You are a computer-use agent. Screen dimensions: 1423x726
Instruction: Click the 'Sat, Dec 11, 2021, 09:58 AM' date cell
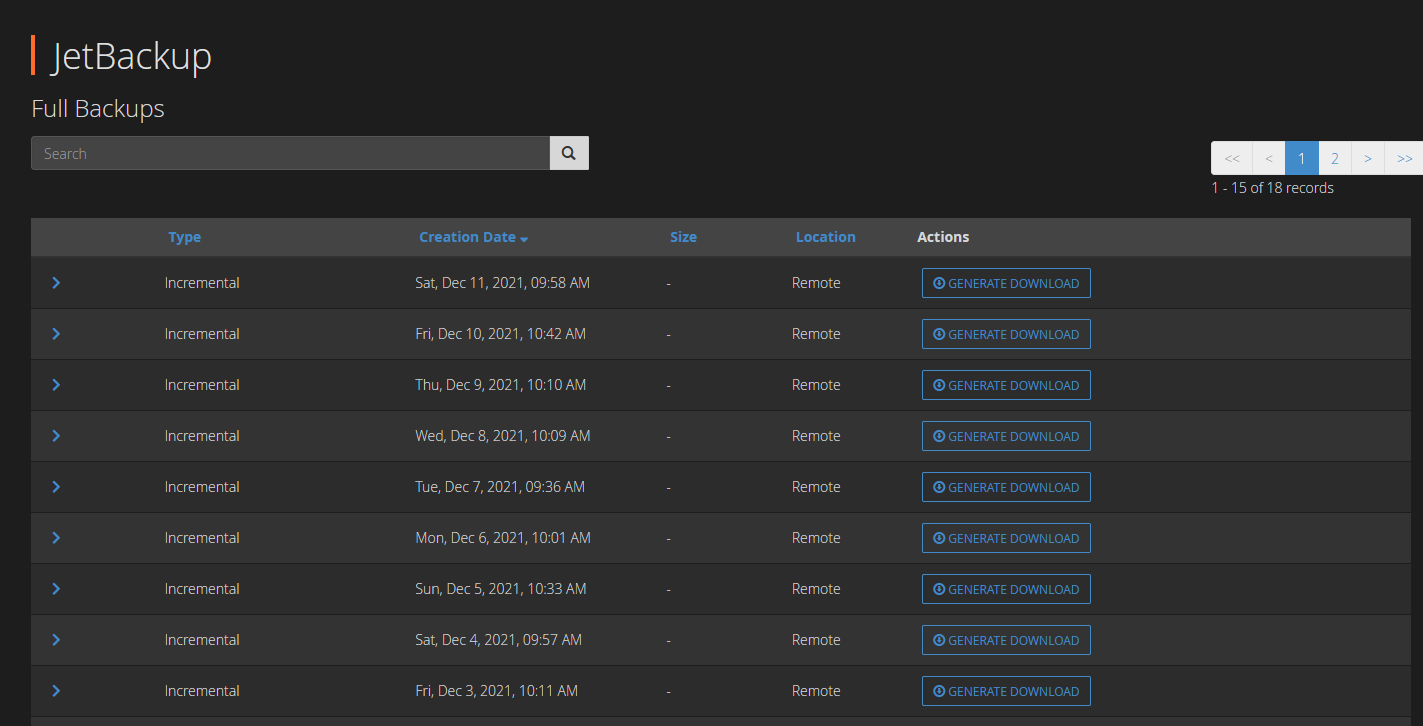coord(502,283)
